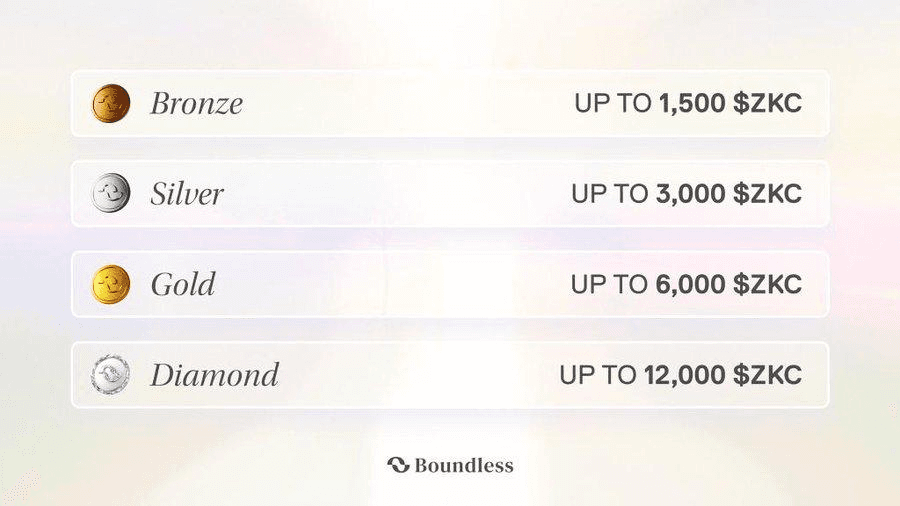This screenshot has height=506, width=900.
Task: Click the Bronze coin icon
Action: [x=111, y=103]
